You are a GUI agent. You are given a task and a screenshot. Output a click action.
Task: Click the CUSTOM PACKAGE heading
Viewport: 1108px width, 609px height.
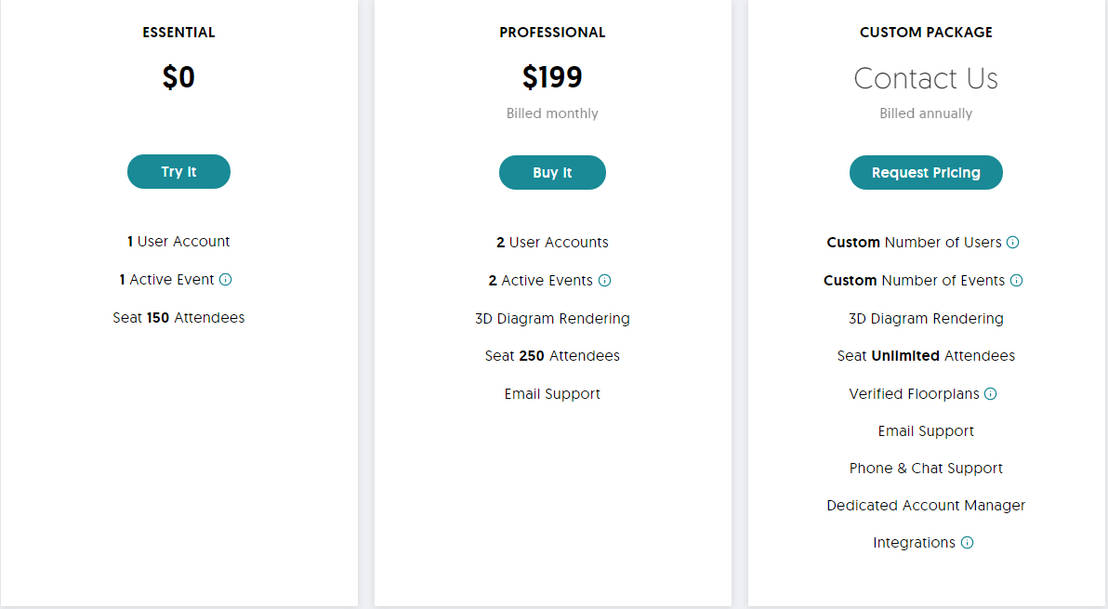pos(925,32)
